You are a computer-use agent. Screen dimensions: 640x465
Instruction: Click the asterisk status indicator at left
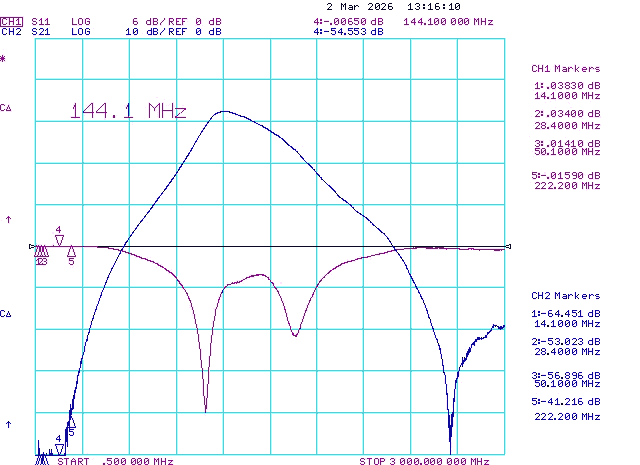(x=3, y=59)
